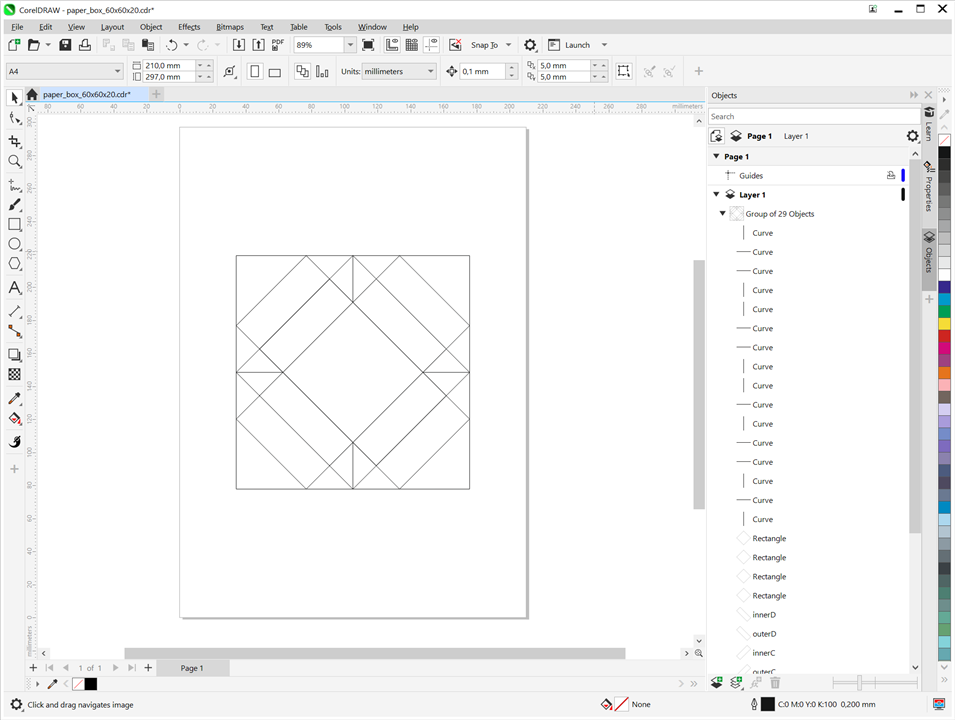Click the Launch button
The width and height of the screenshot is (955, 720).
click(x=577, y=45)
